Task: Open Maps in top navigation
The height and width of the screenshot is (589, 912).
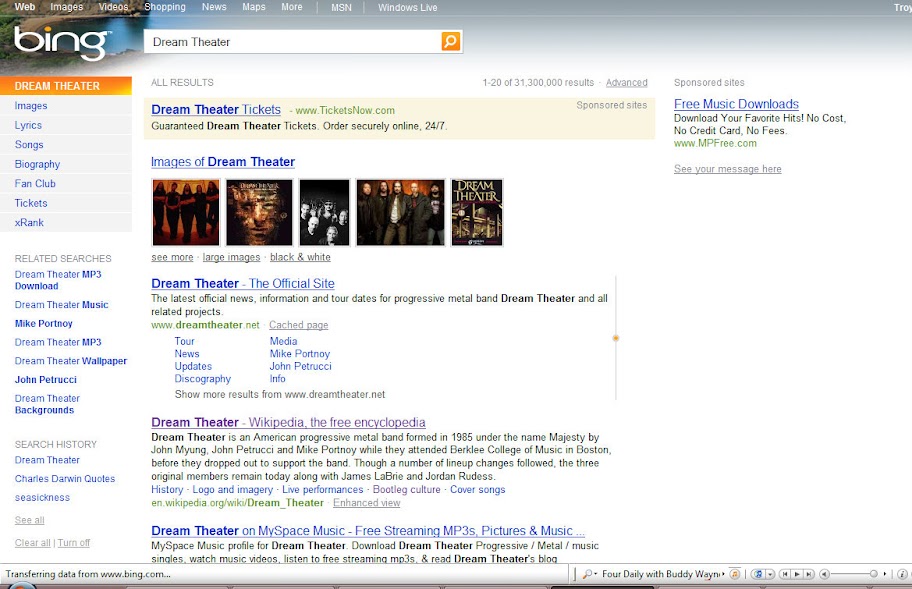Action: tap(254, 7)
